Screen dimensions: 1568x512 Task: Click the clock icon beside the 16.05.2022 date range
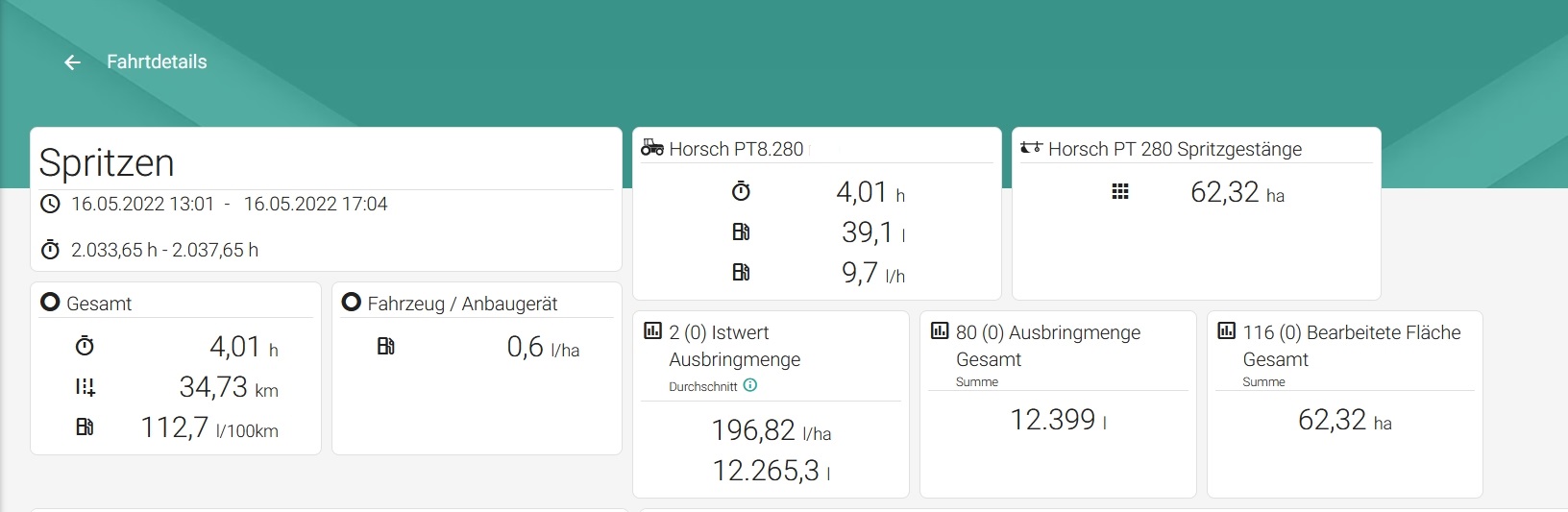[51, 204]
